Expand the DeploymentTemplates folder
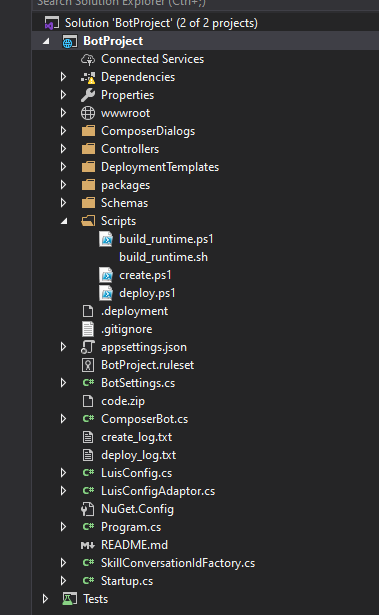379x615 pixels. [x=64, y=167]
